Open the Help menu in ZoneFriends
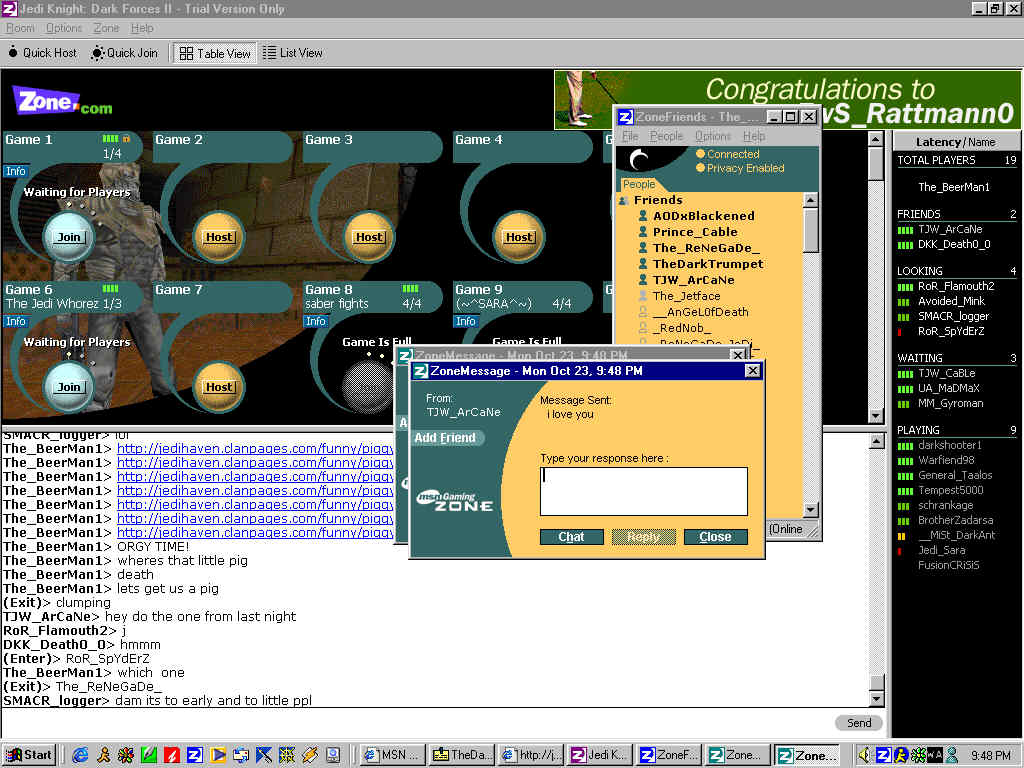This screenshot has width=1024, height=768. [x=754, y=136]
